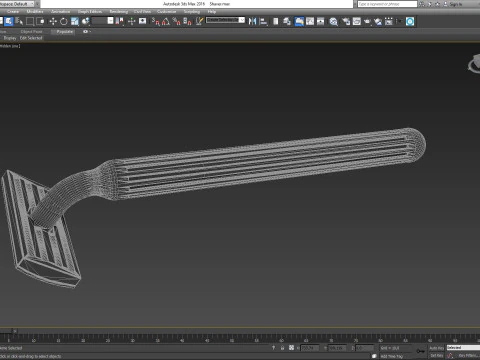480x360 pixels.
Task: Click Render Production teapot icon
Action: point(367,21)
